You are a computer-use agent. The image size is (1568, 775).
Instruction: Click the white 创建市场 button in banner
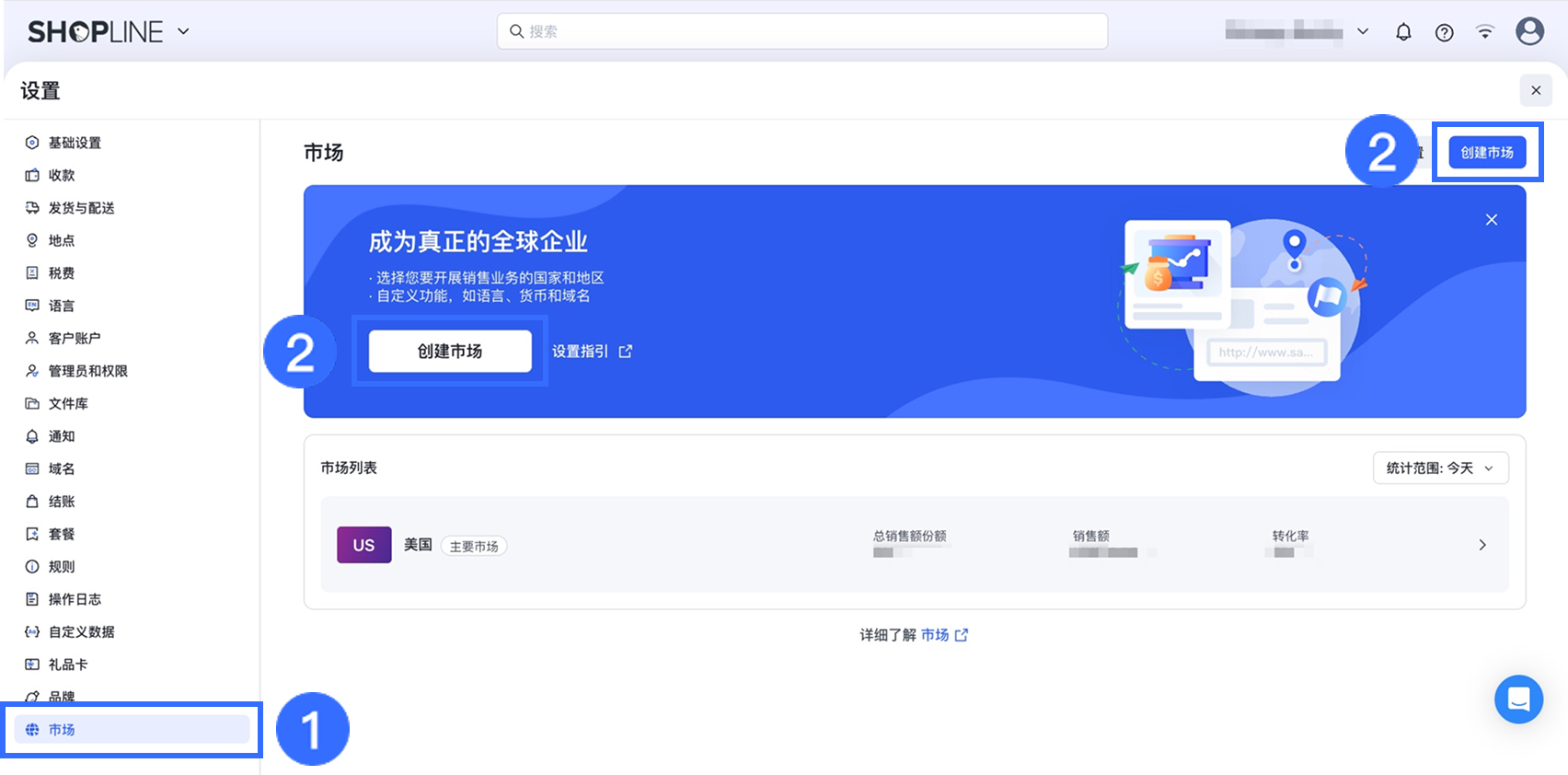tap(450, 351)
